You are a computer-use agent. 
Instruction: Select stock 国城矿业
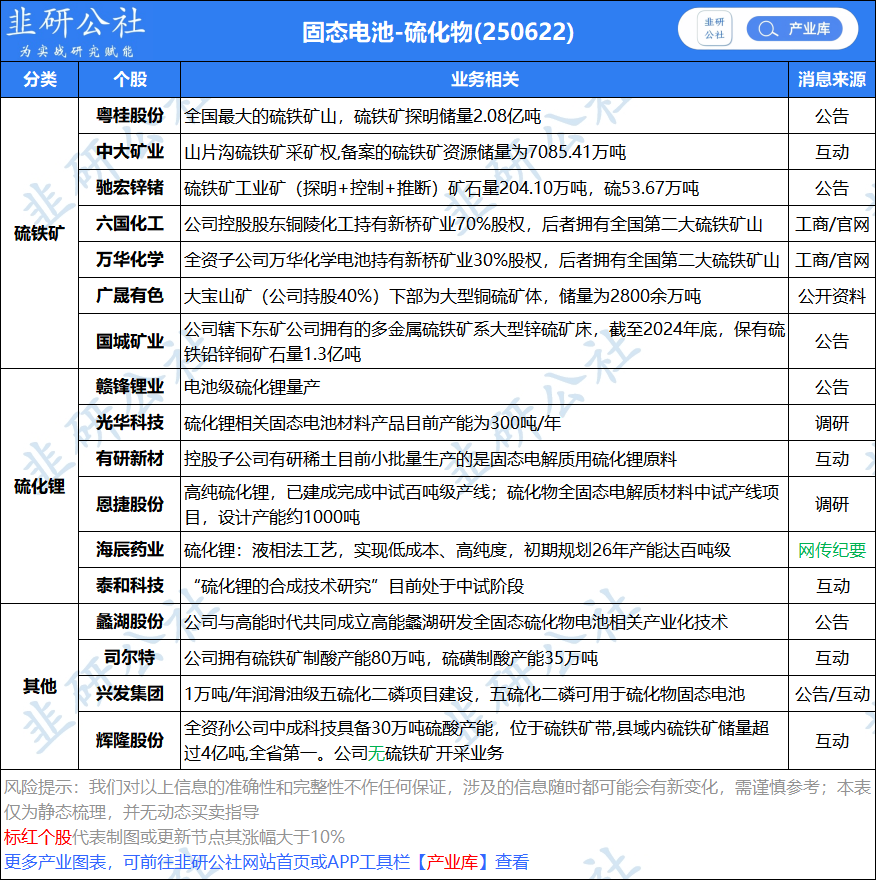click(130, 341)
